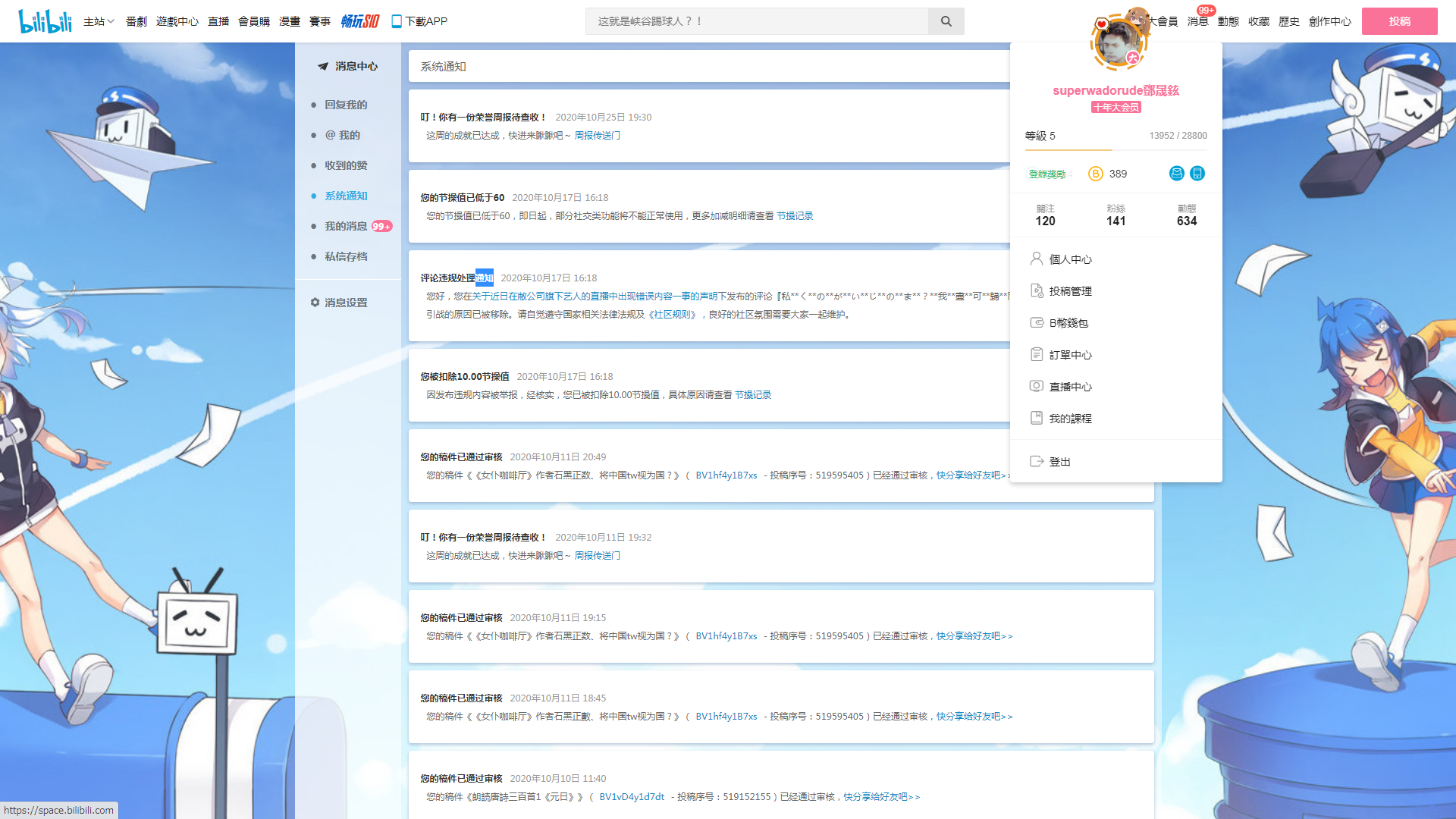Open 漫畫 in the top navigation

(290, 21)
